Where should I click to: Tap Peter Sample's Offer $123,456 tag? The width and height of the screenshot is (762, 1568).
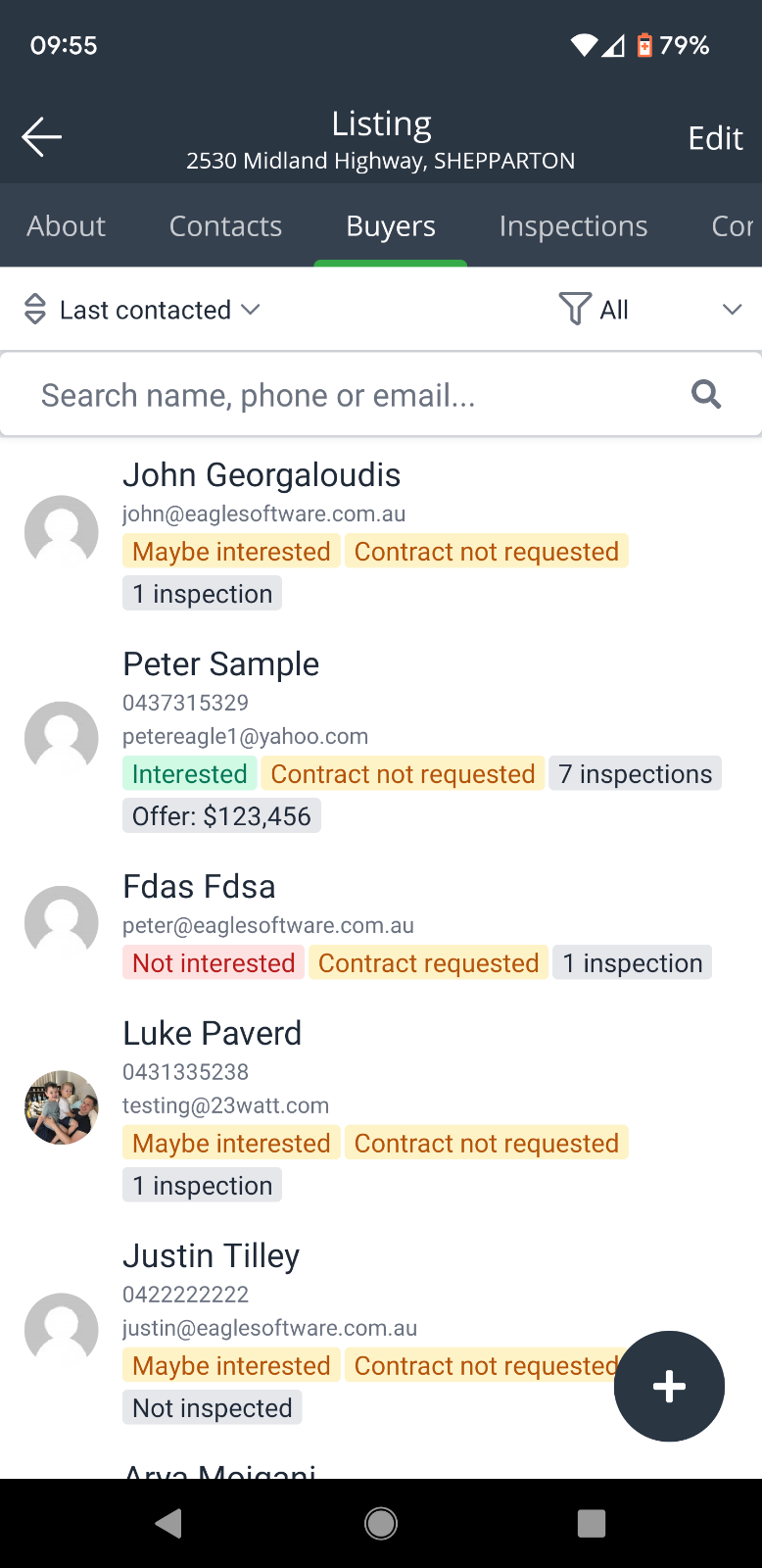[221, 816]
